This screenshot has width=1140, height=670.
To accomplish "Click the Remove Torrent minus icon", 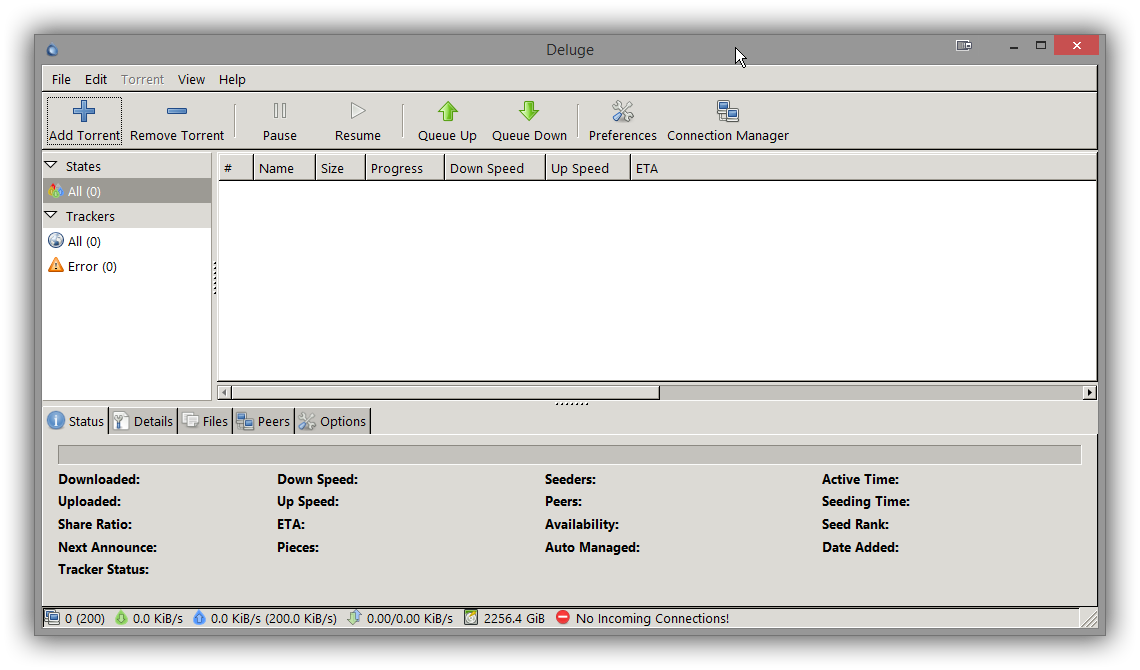I will [x=177, y=111].
